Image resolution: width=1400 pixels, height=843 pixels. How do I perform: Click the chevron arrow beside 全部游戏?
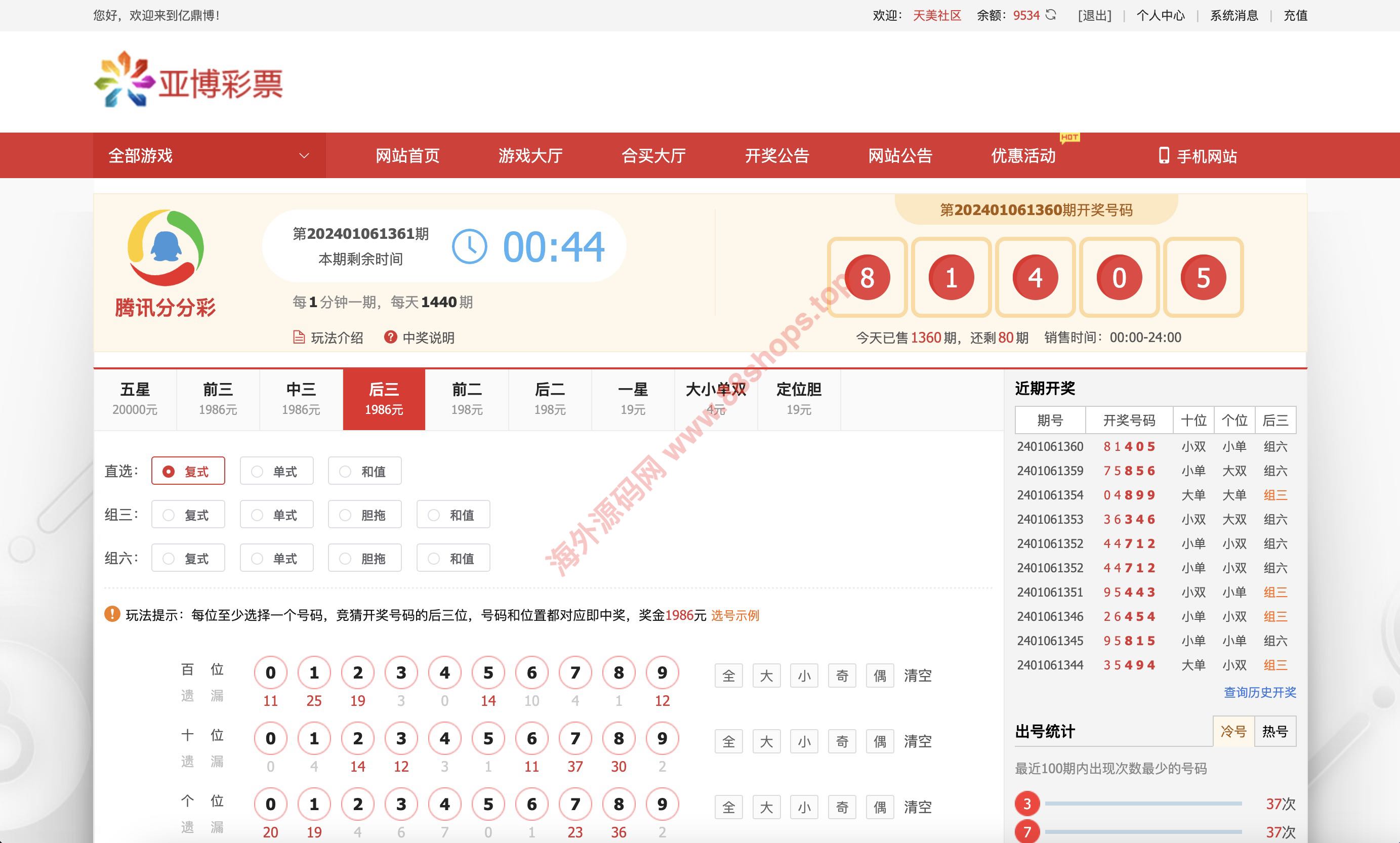pyautogui.click(x=304, y=156)
